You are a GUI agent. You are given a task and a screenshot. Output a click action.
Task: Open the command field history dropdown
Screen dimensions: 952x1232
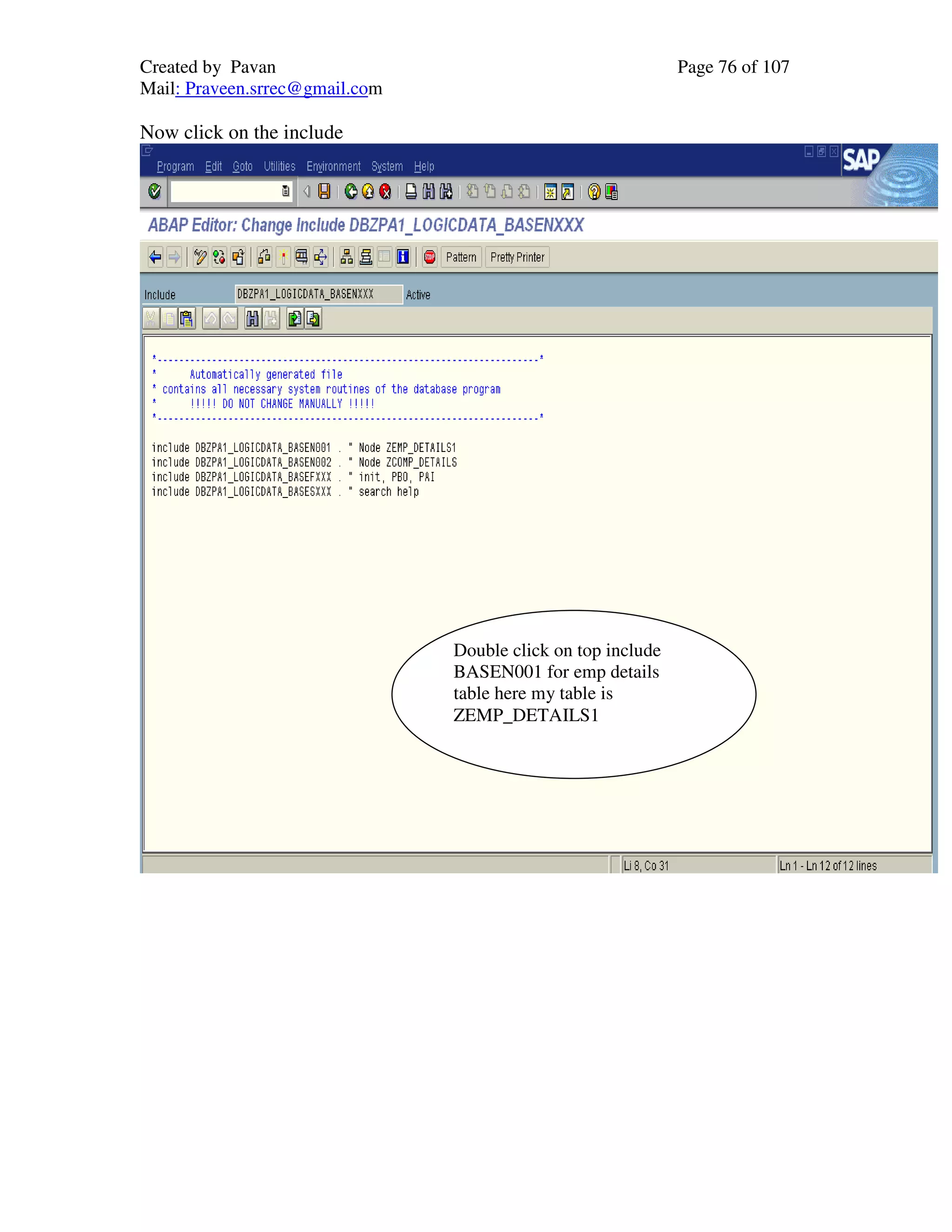[x=286, y=192]
